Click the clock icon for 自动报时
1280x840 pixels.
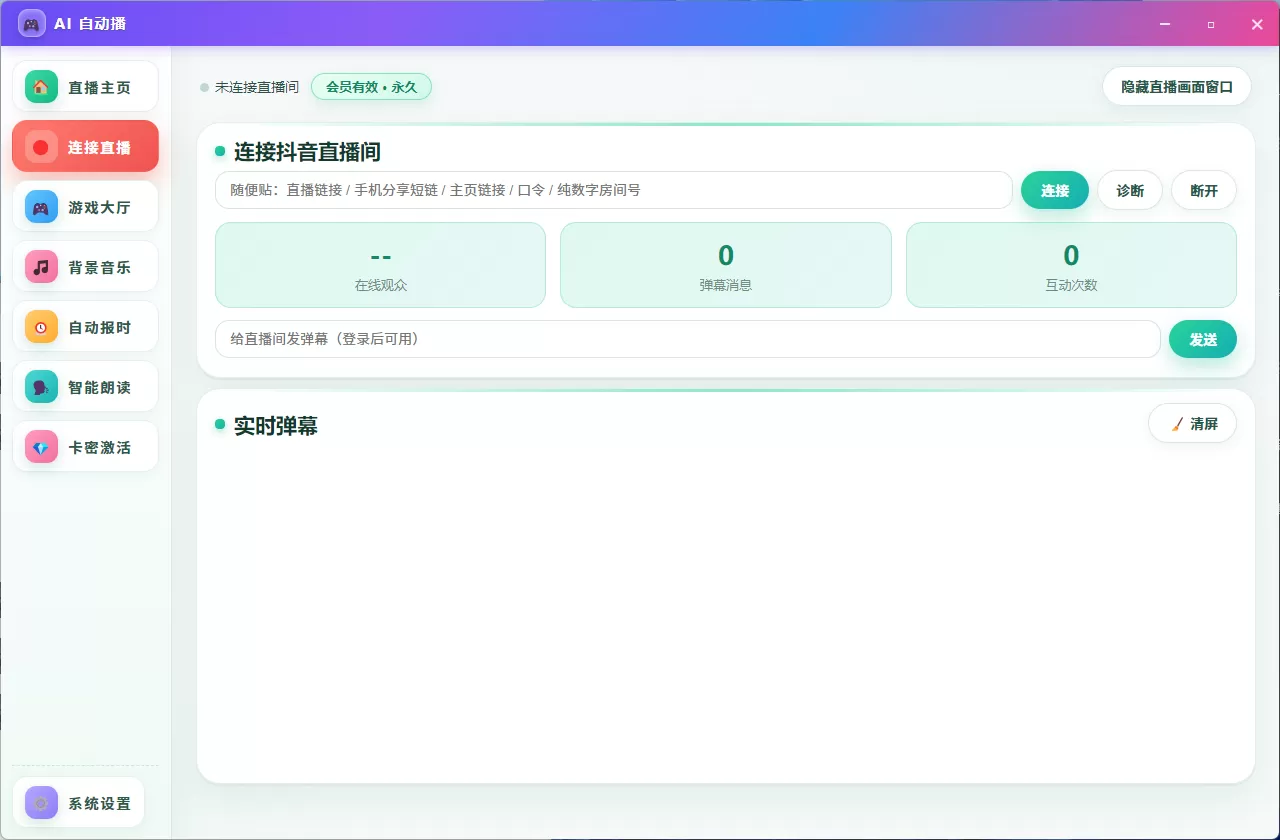[41, 327]
